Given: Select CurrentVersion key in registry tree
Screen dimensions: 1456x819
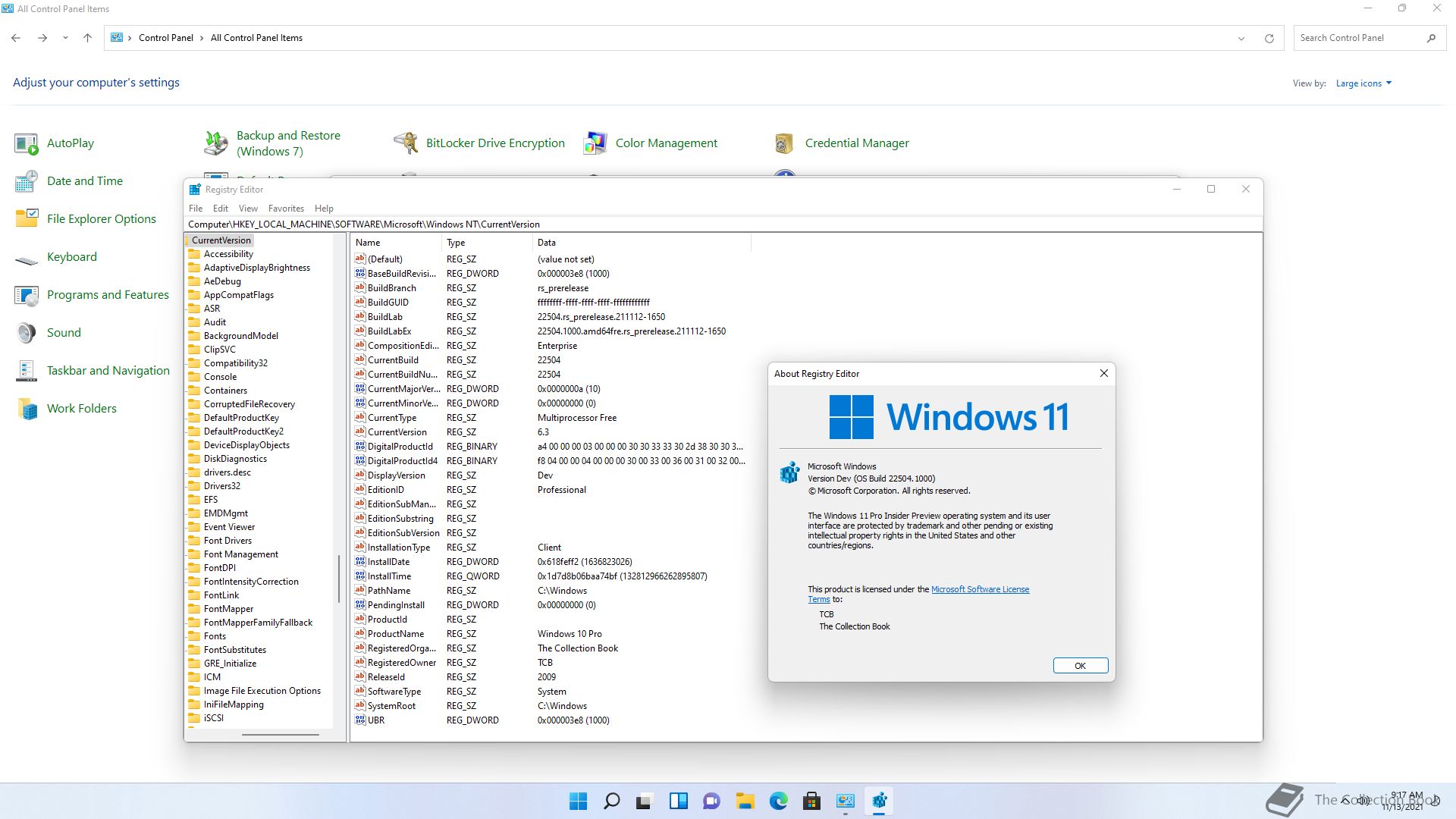Looking at the screenshot, I should (221, 240).
